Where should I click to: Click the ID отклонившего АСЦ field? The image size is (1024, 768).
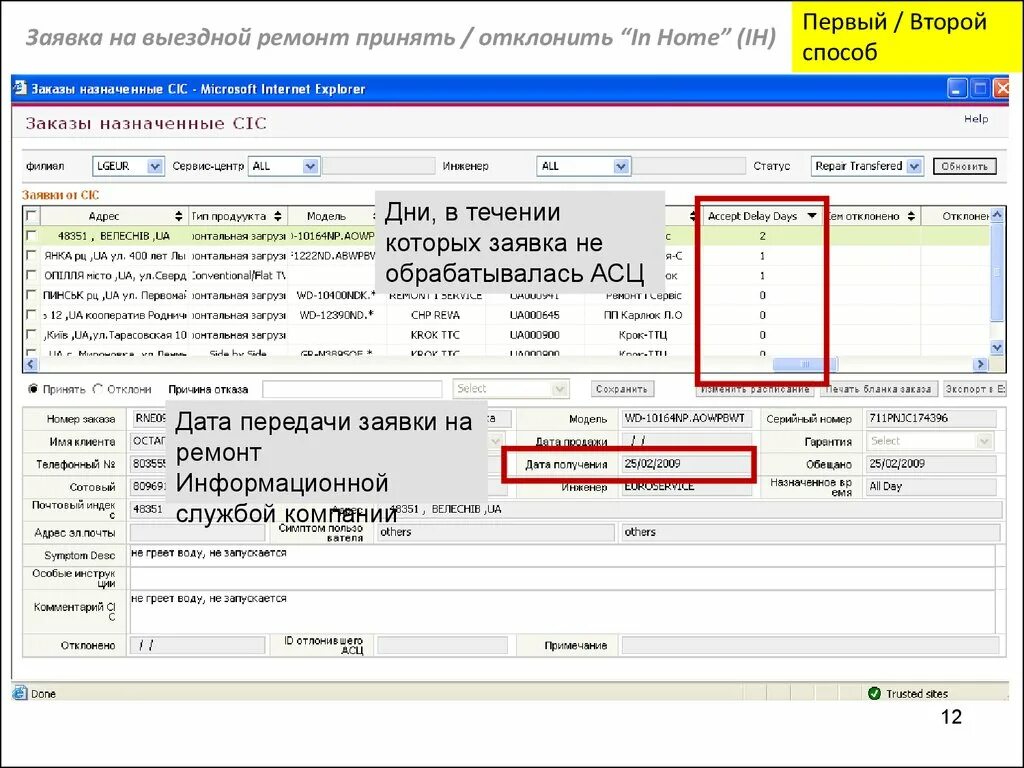442,645
